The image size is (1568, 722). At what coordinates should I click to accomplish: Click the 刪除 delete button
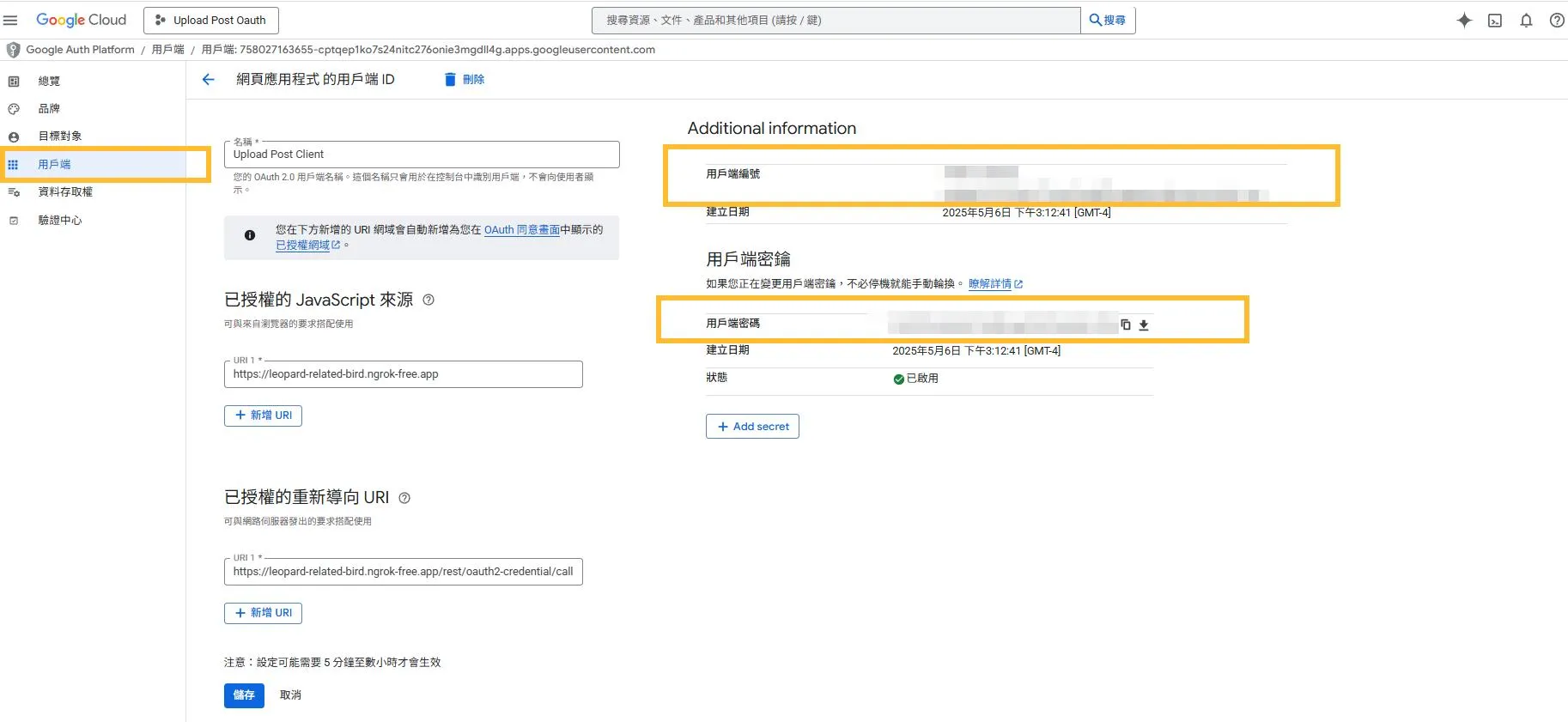[465, 80]
